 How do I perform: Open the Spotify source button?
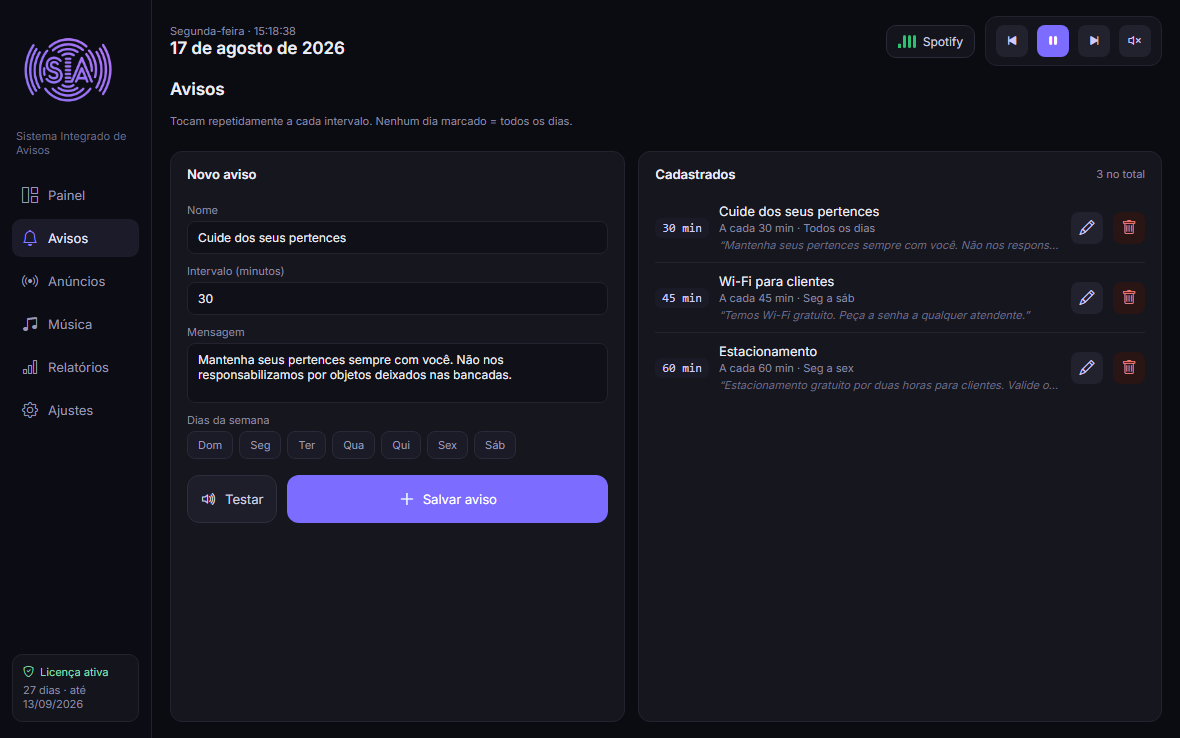point(930,41)
